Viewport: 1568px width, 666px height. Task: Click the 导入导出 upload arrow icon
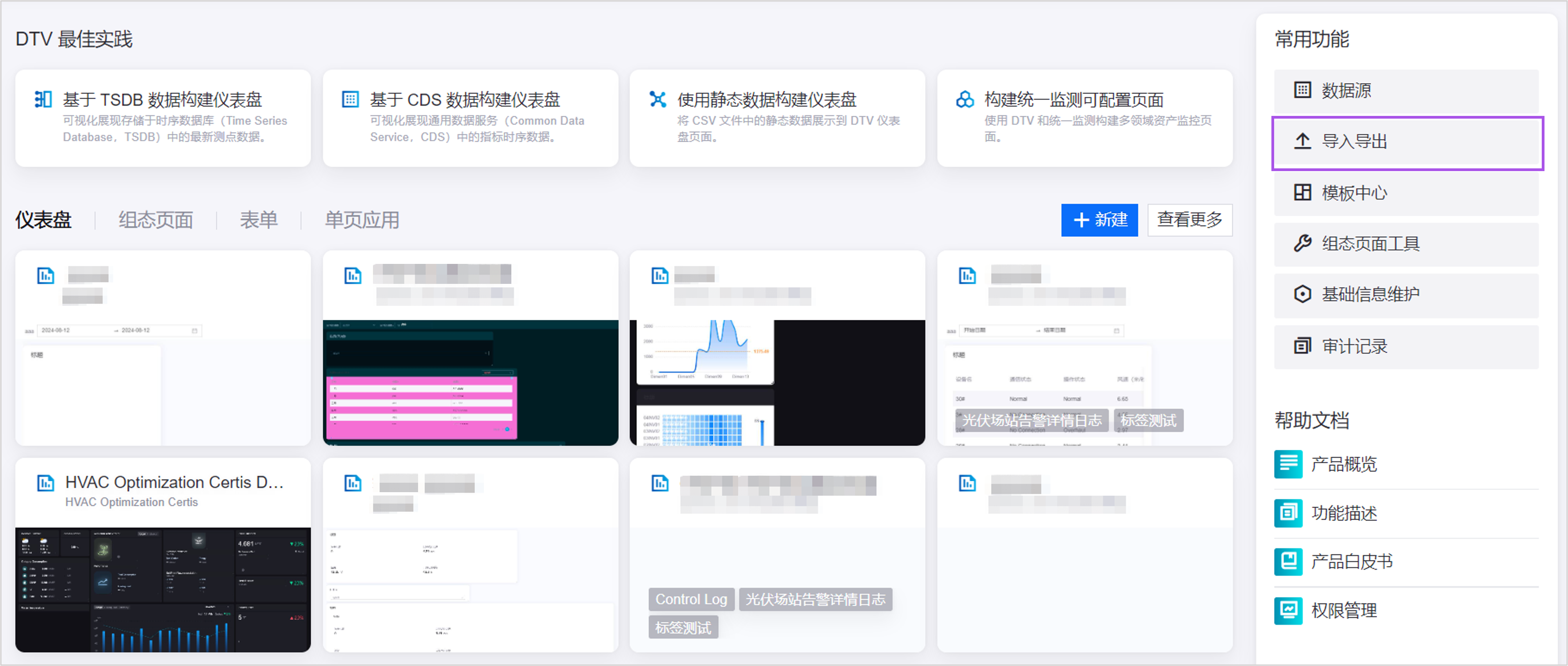tap(1302, 142)
